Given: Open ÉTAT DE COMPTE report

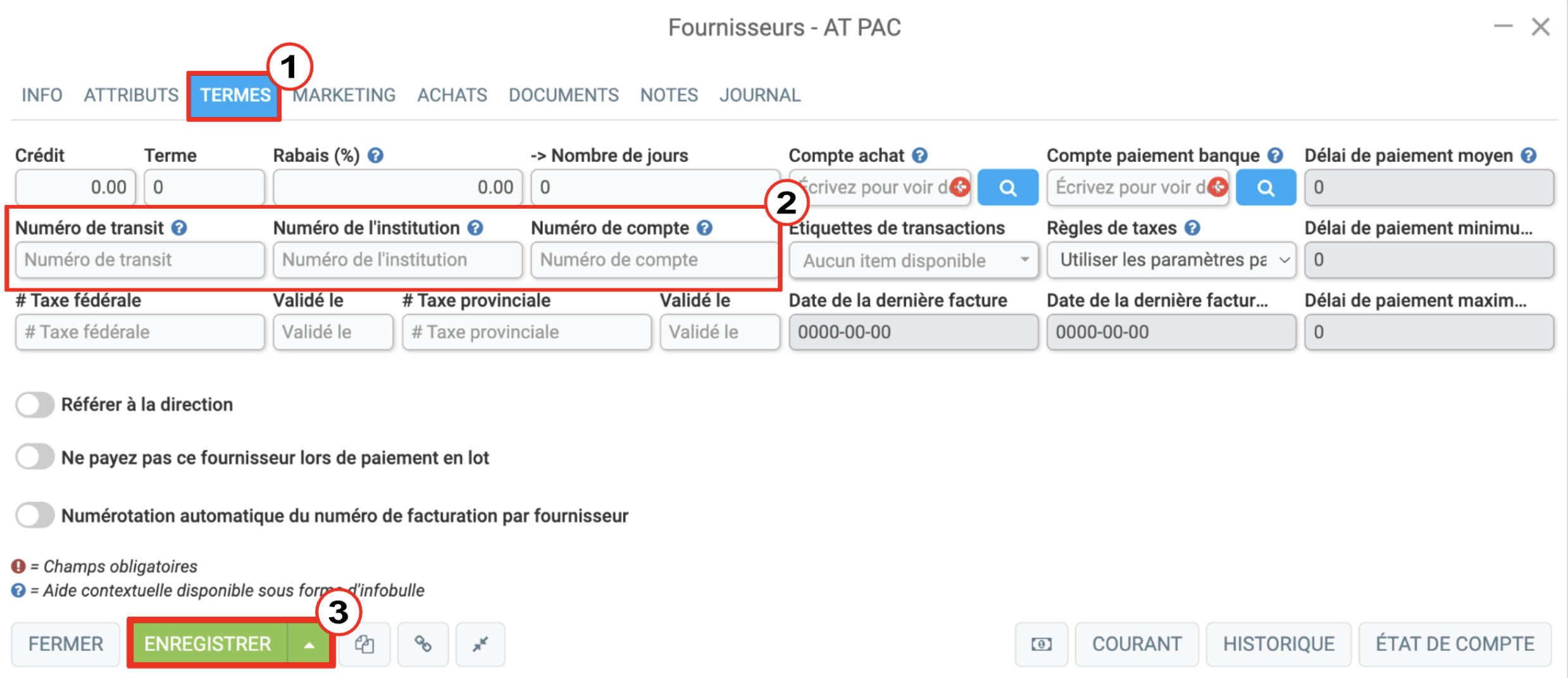Looking at the screenshot, I should click(1455, 644).
